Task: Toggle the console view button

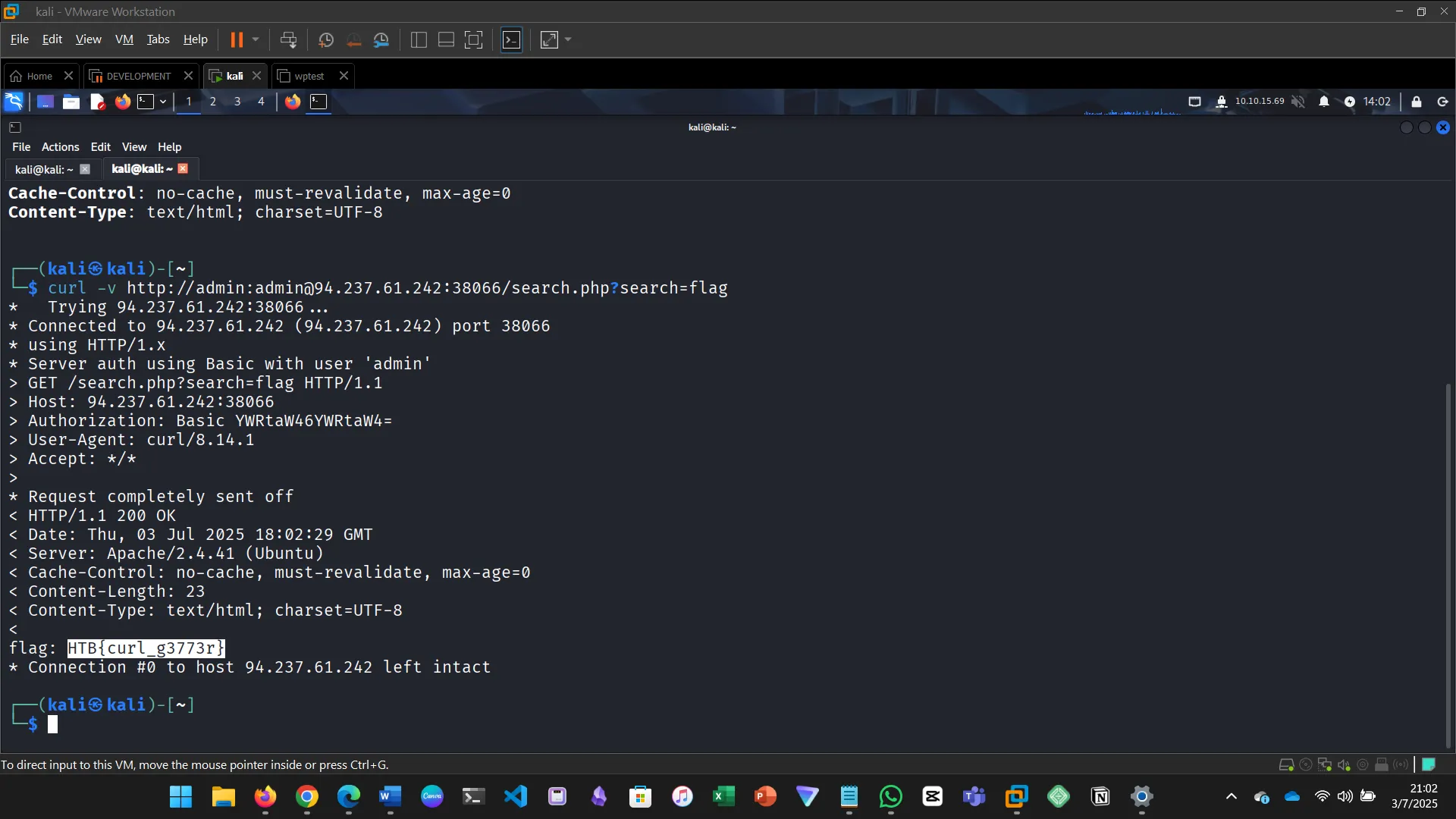Action: (512, 39)
